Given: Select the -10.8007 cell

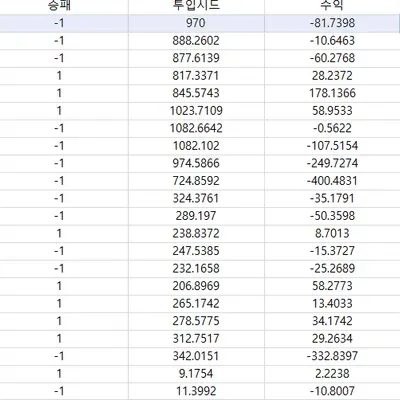Looking at the screenshot, I should [x=332, y=391].
